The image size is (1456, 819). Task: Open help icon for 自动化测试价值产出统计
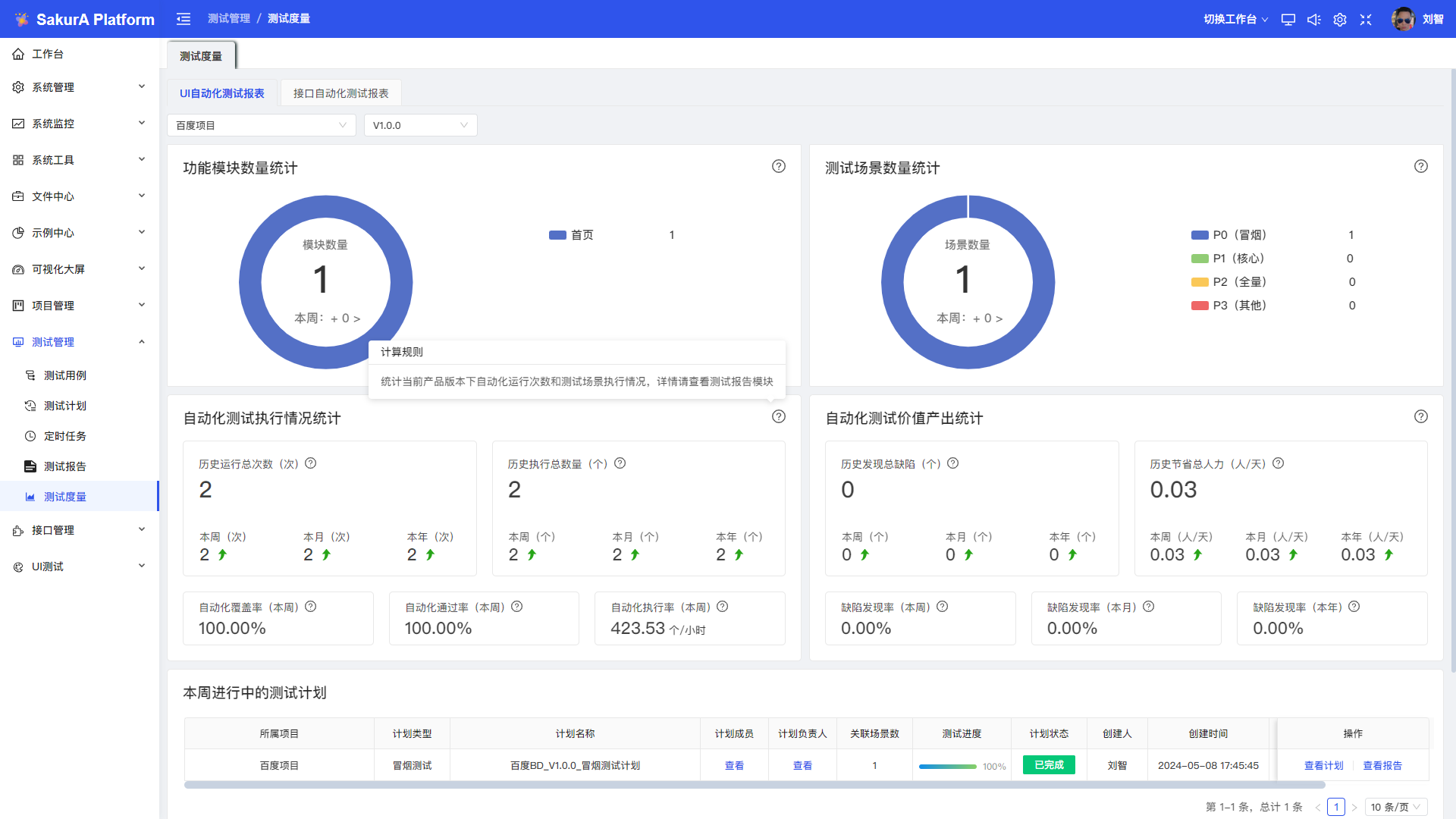(x=1421, y=416)
